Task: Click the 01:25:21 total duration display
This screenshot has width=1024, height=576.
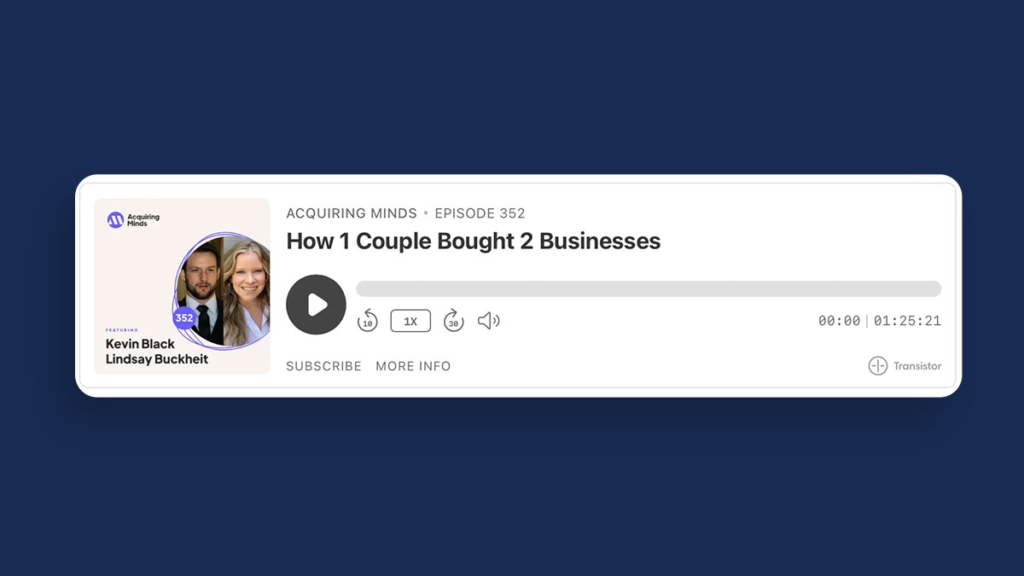Action: tap(907, 321)
